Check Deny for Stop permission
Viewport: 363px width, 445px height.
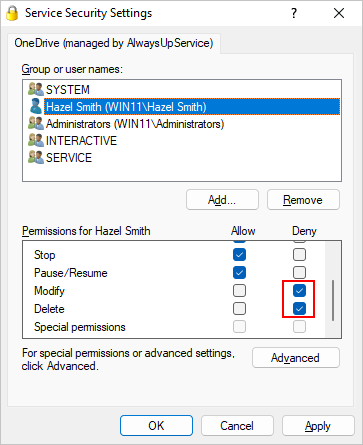[299, 255]
